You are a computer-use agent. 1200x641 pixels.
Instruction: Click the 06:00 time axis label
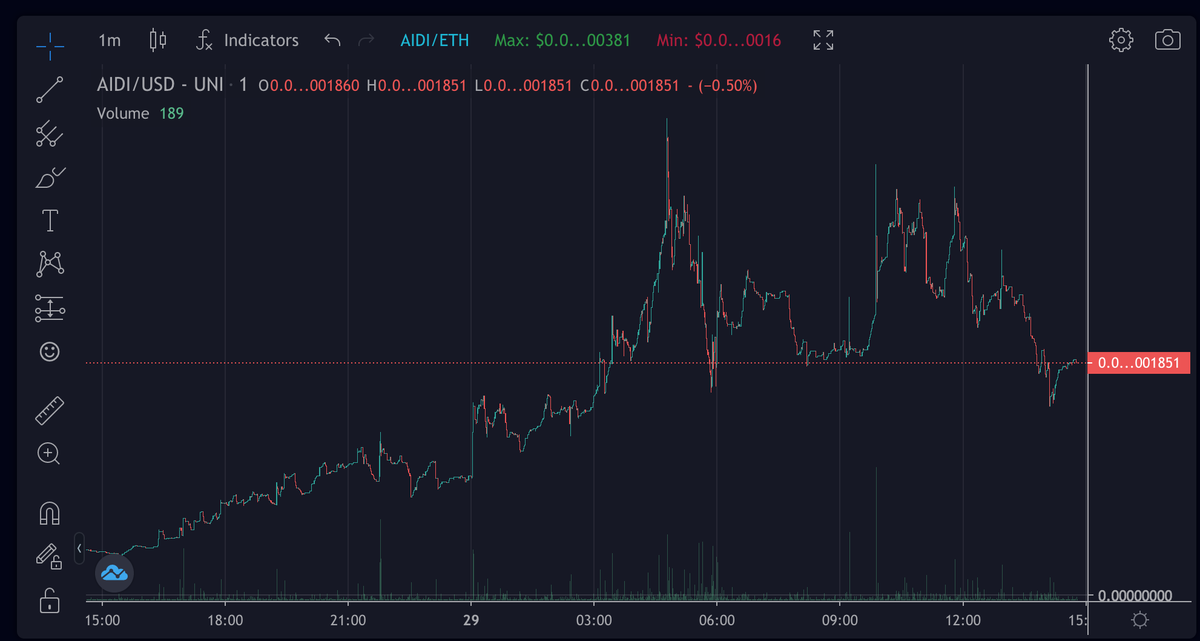717,620
